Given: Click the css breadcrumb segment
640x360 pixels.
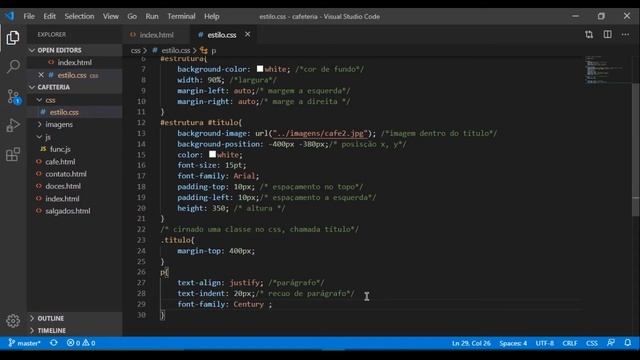Looking at the screenshot, I should coord(136,51).
